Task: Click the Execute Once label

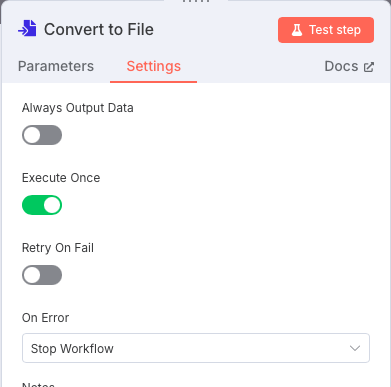Action: pos(61,178)
